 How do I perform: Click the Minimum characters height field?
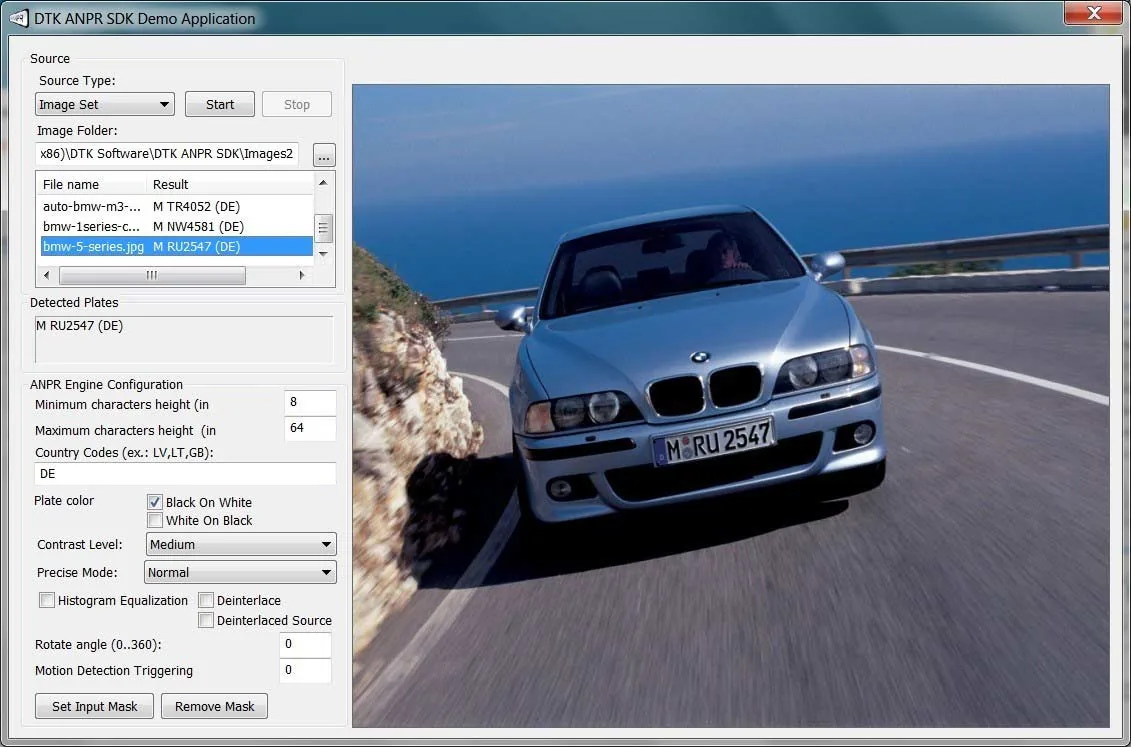click(x=310, y=403)
